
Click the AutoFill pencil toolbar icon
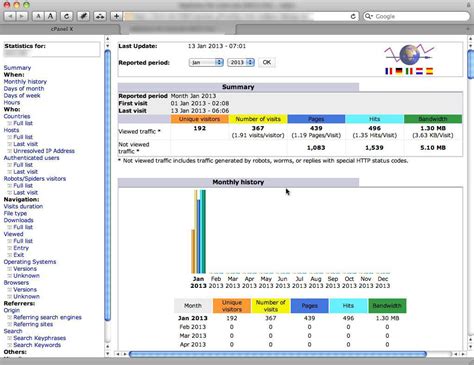tap(83, 16)
